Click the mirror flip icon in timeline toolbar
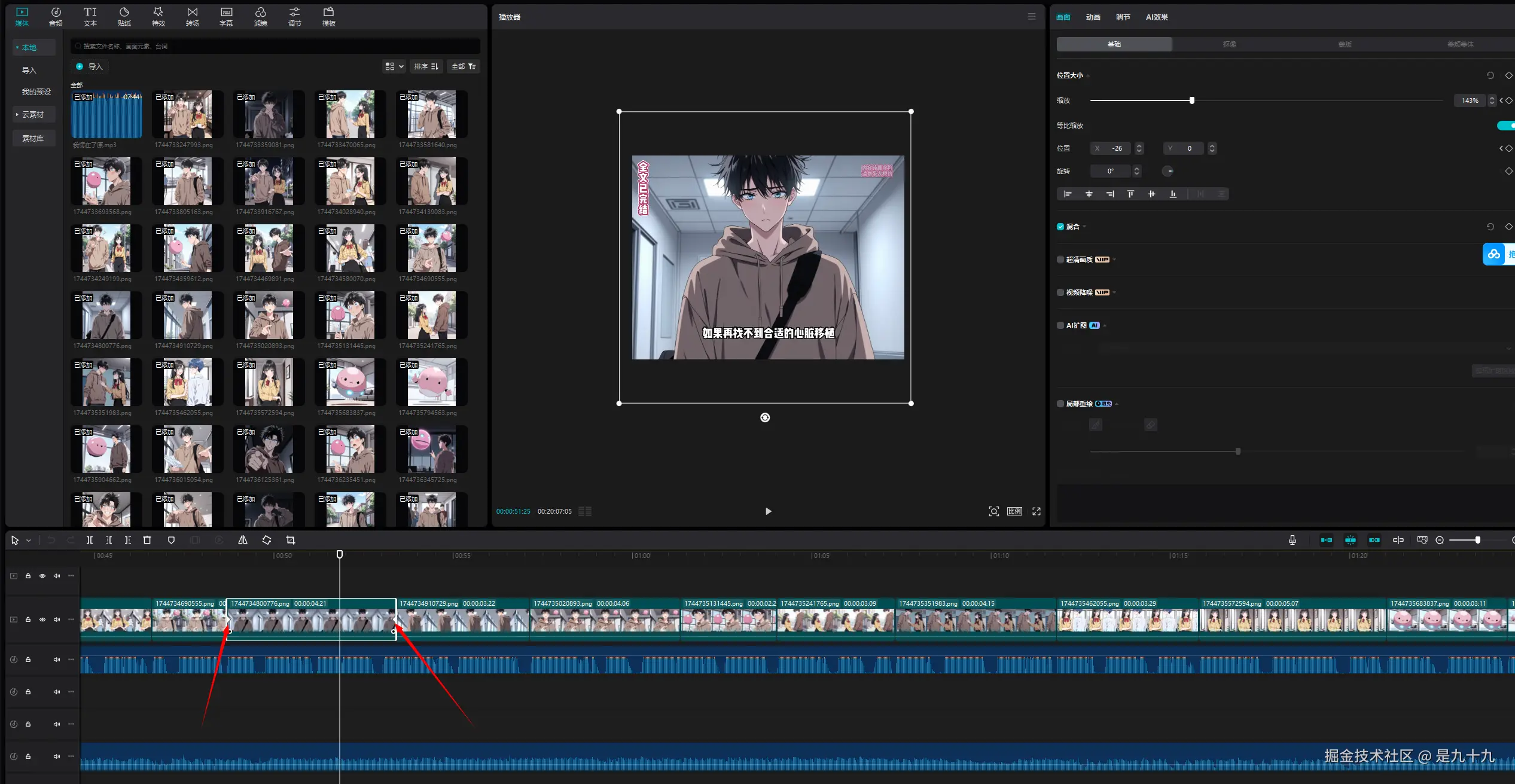This screenshot has height=784, width=1515. pos(243,540)
